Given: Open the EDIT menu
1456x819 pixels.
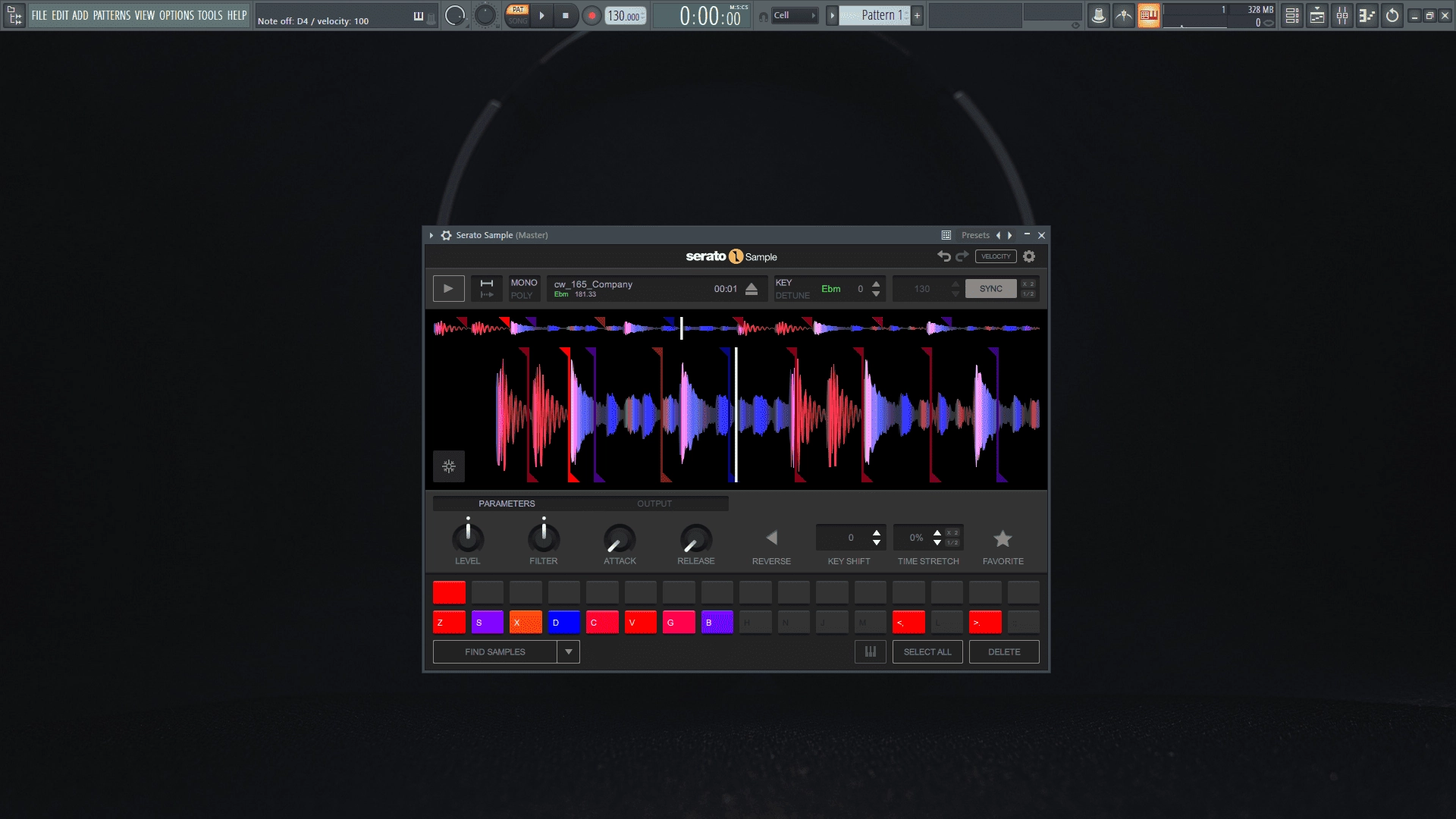Looking at the screenshot, I should (x=60, y=15).
